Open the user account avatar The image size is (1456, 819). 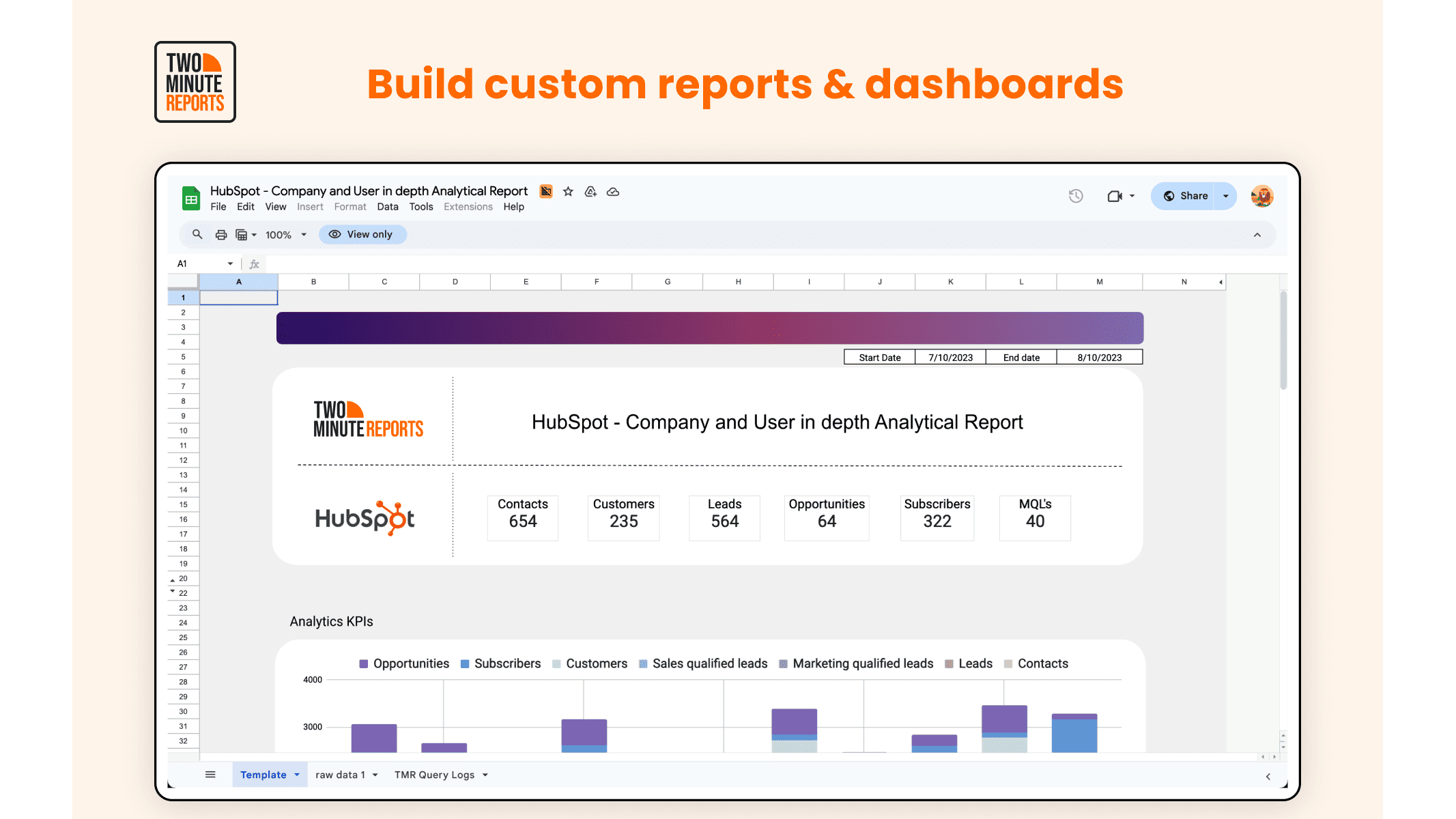coord(1261,196)
